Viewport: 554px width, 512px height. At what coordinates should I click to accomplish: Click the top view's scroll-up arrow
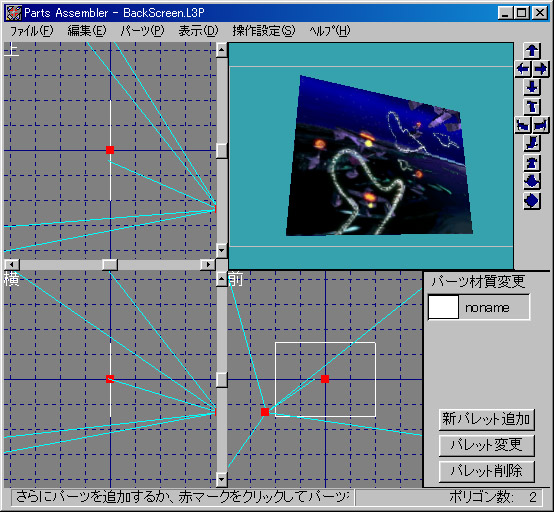tap(221, 50)
